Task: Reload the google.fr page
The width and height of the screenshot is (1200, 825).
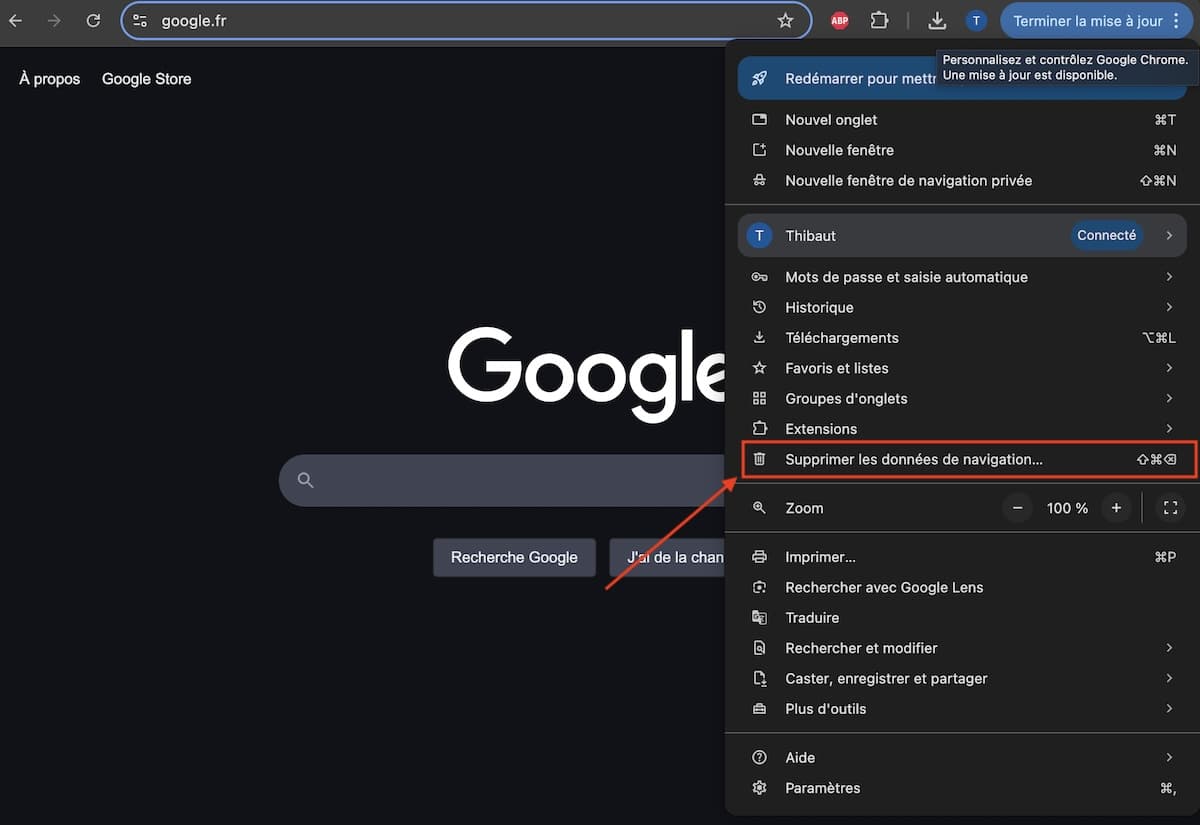Action: coord(93,20)
